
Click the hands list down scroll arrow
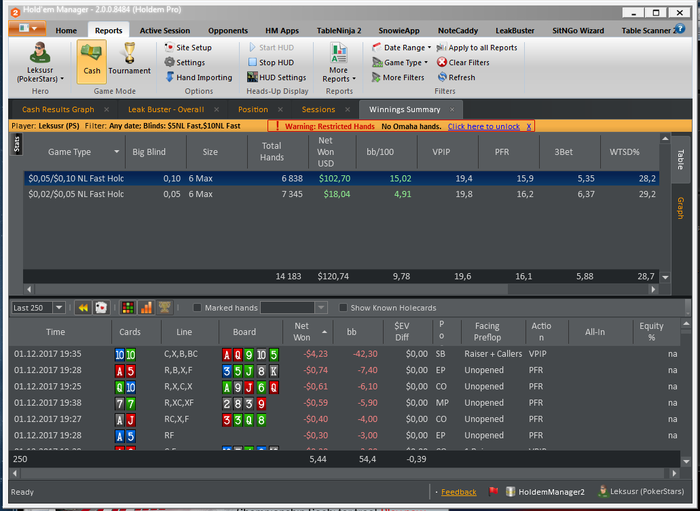[686, 461]
